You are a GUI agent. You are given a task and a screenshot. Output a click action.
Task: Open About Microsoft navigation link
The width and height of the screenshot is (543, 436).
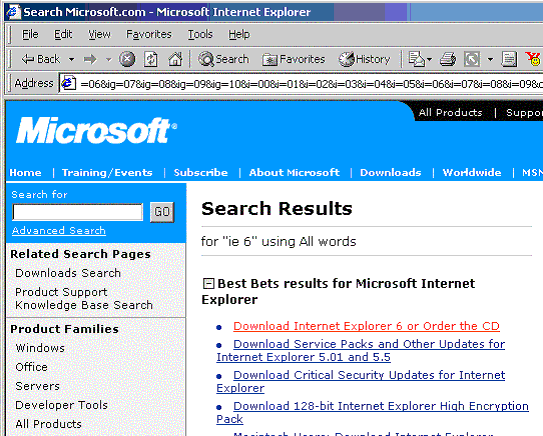click(294, 172)
